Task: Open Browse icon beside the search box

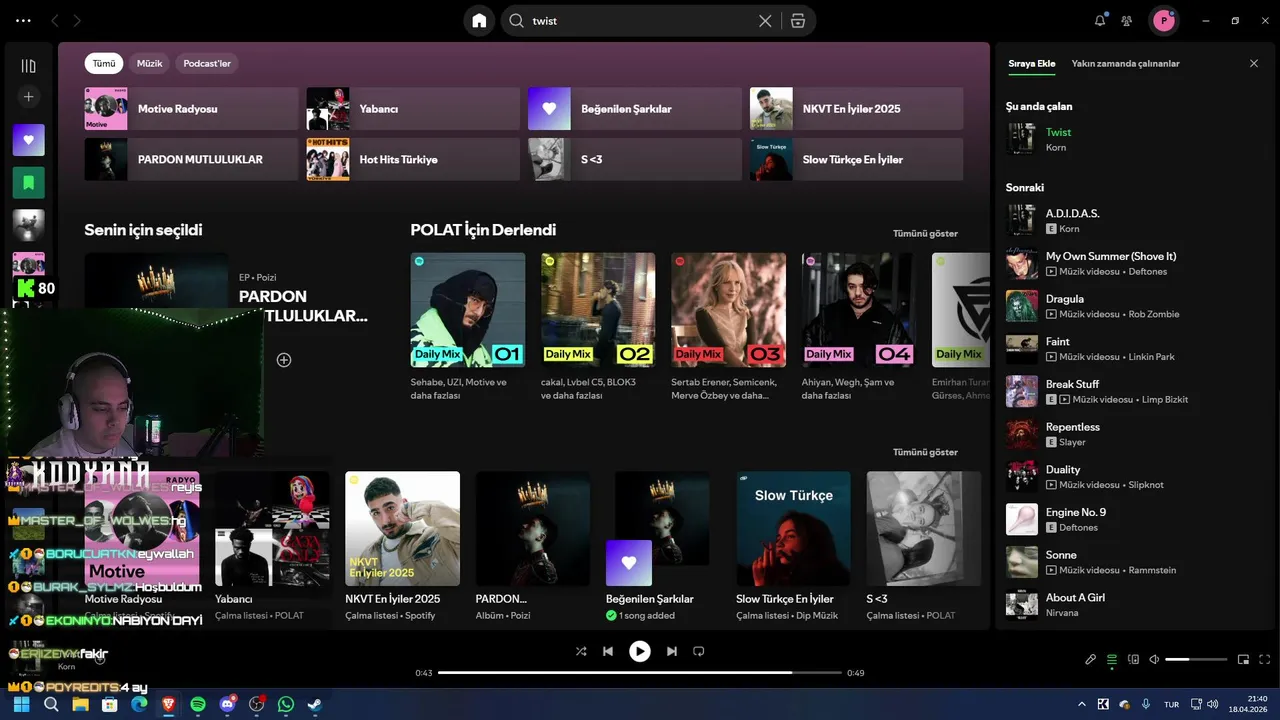Action: [x=797, y=21]
